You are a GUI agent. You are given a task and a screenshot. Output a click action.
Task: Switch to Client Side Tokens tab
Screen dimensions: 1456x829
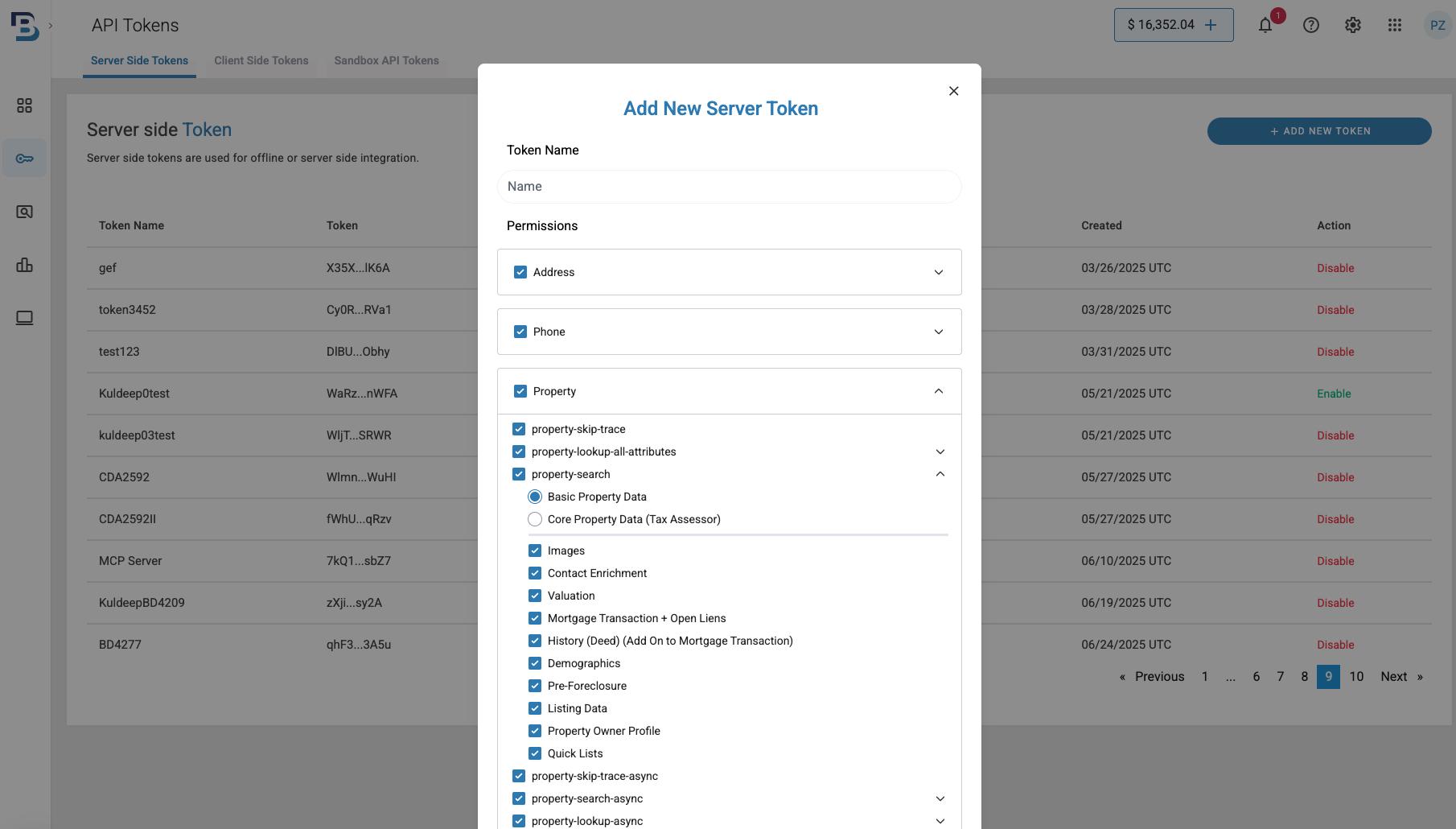tap(261, 60)
